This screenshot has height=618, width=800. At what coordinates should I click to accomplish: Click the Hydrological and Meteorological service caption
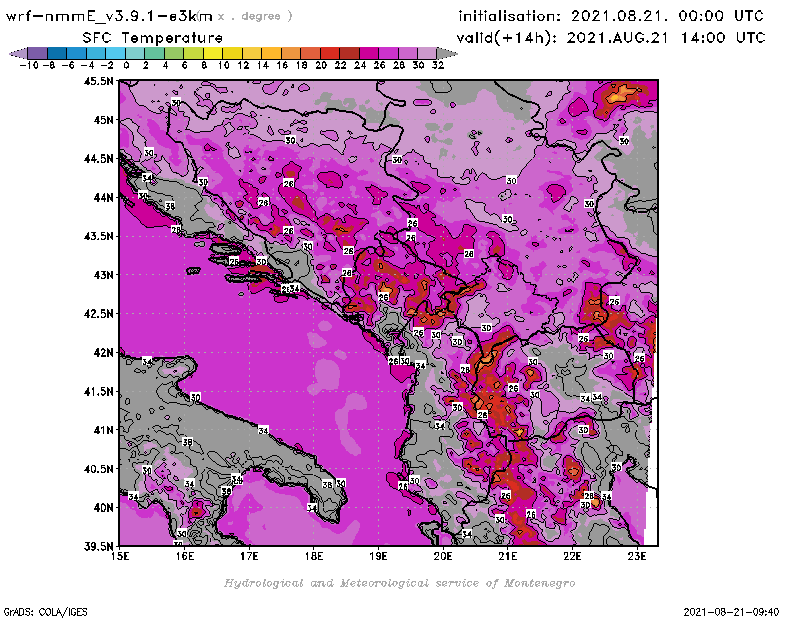399,583
